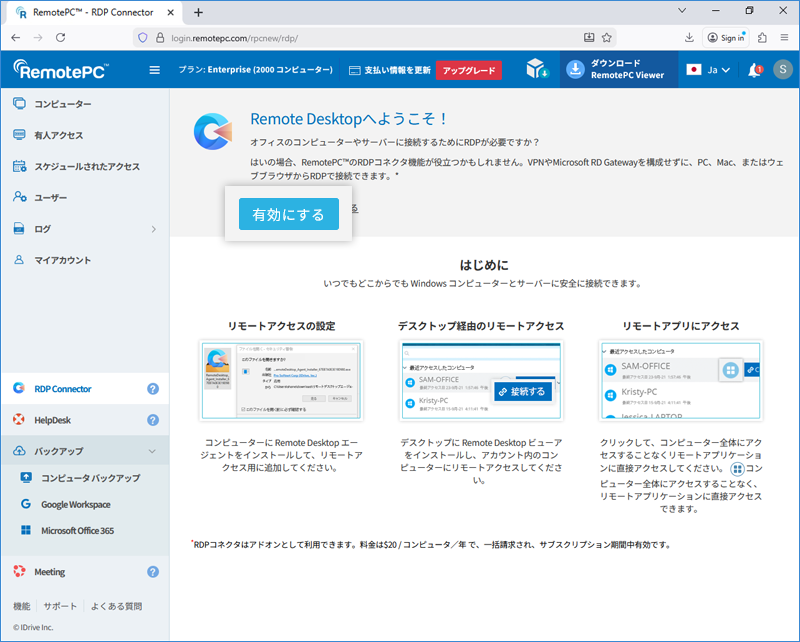Open browser extensions menu
Viewport: 800px width, 642px height.
click(762, 37)
